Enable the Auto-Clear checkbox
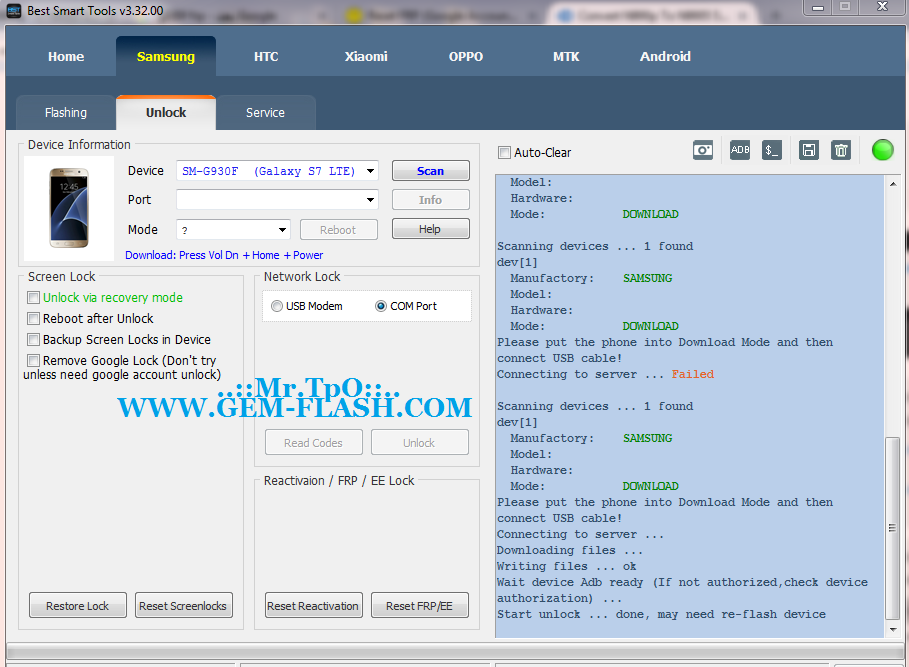 pos(504,152)
